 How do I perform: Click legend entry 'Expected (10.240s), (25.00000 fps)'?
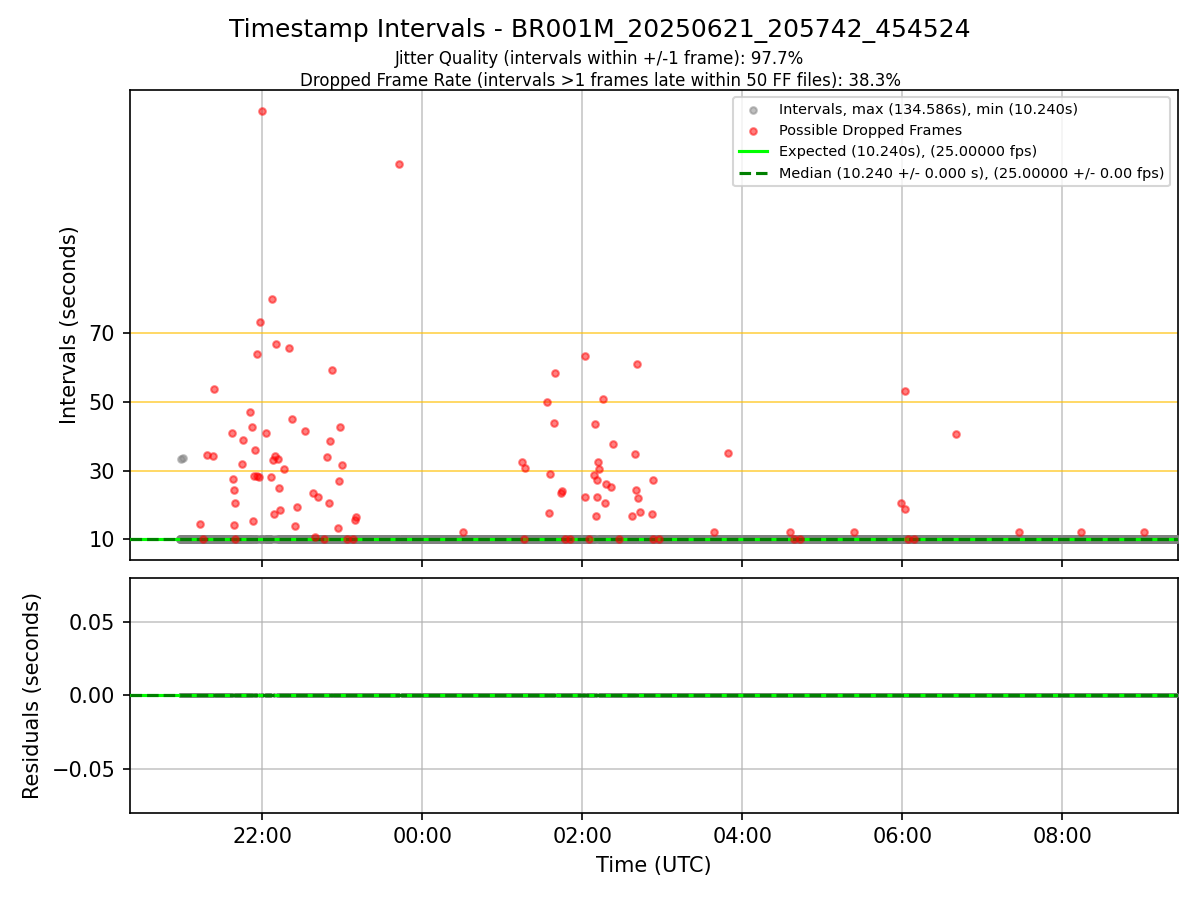[907, 151]
